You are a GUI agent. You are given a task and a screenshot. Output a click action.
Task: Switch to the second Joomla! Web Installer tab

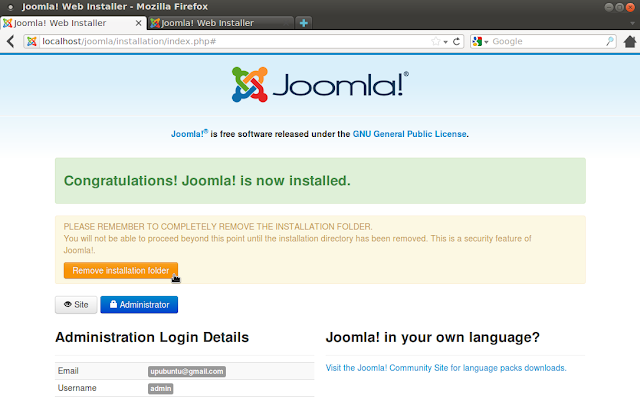(220, 23)
